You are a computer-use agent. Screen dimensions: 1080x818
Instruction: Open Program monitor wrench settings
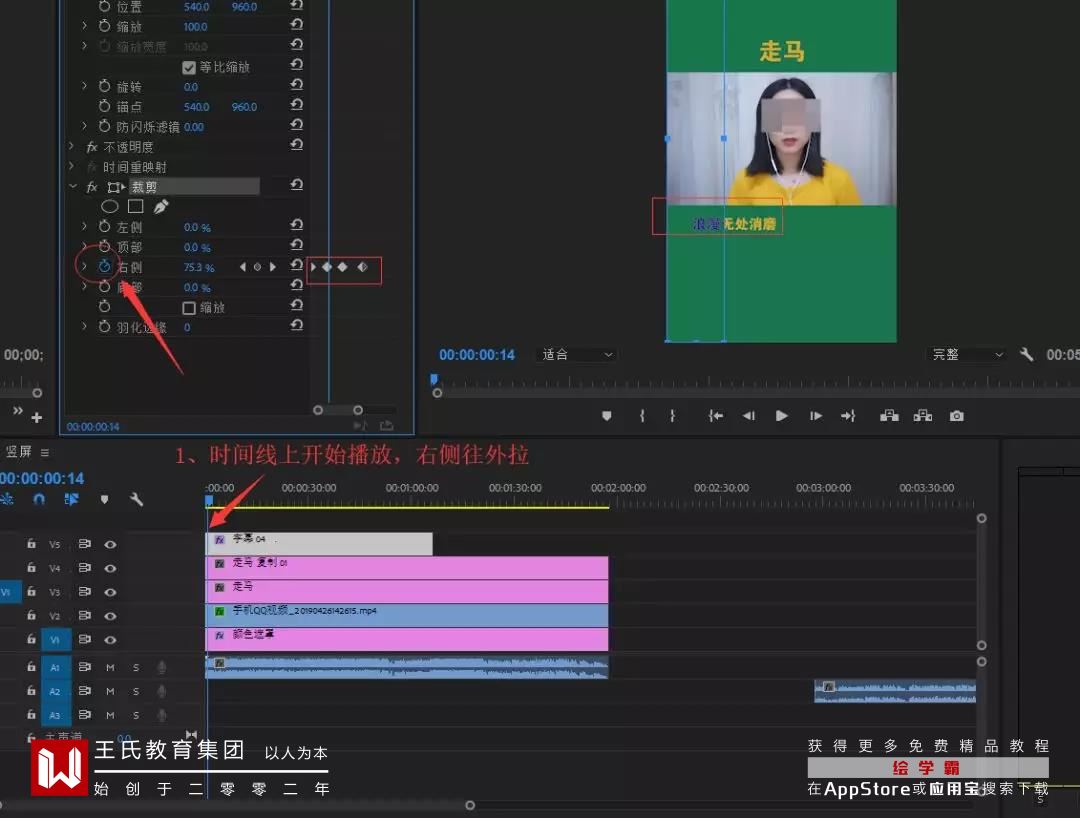pyautogui.click(x=1026, y=355)
